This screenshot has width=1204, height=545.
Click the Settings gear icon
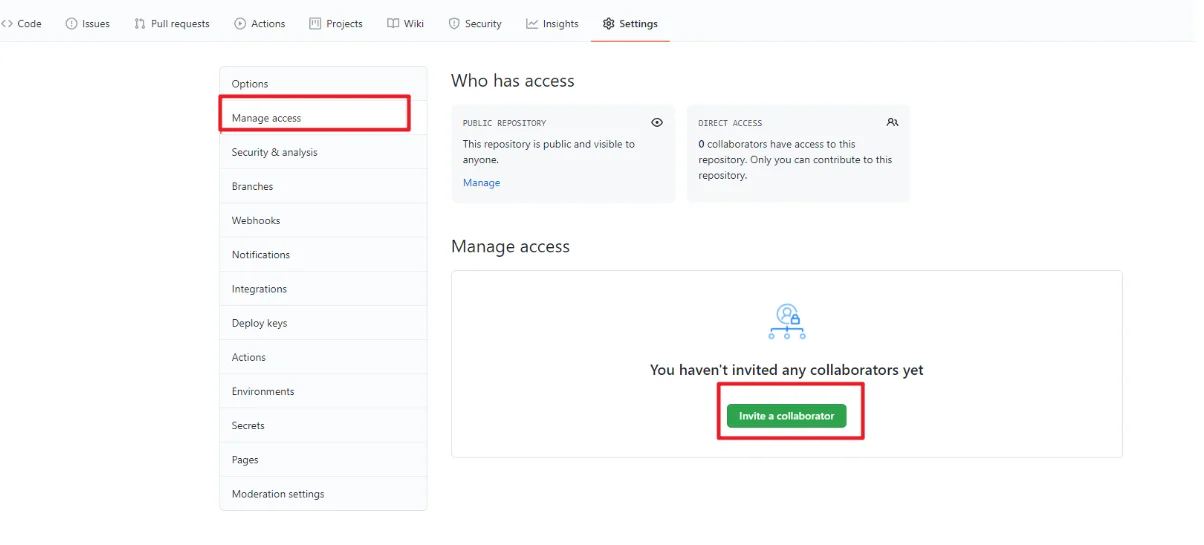608,24
